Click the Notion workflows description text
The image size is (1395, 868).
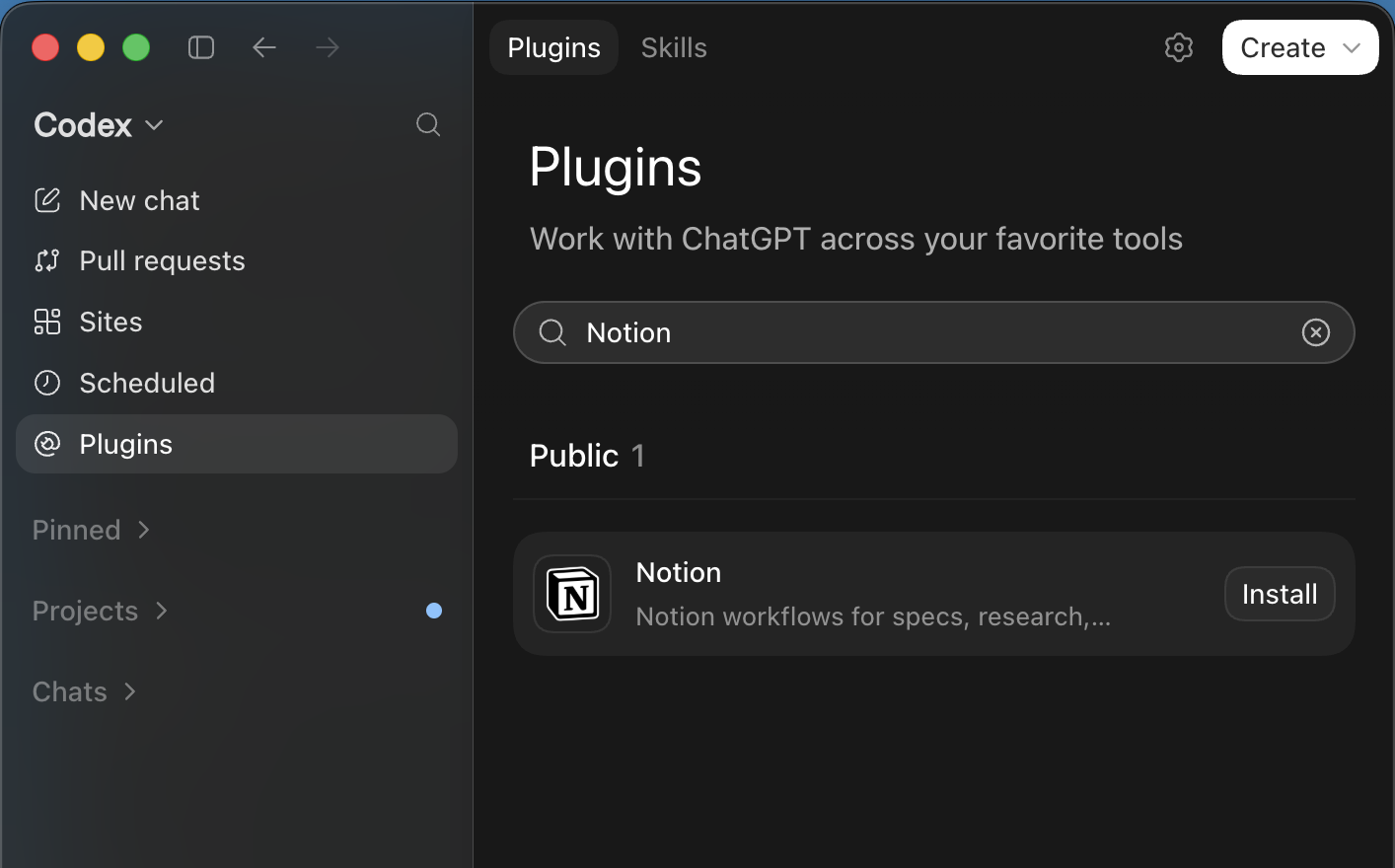tap(873, 616)
